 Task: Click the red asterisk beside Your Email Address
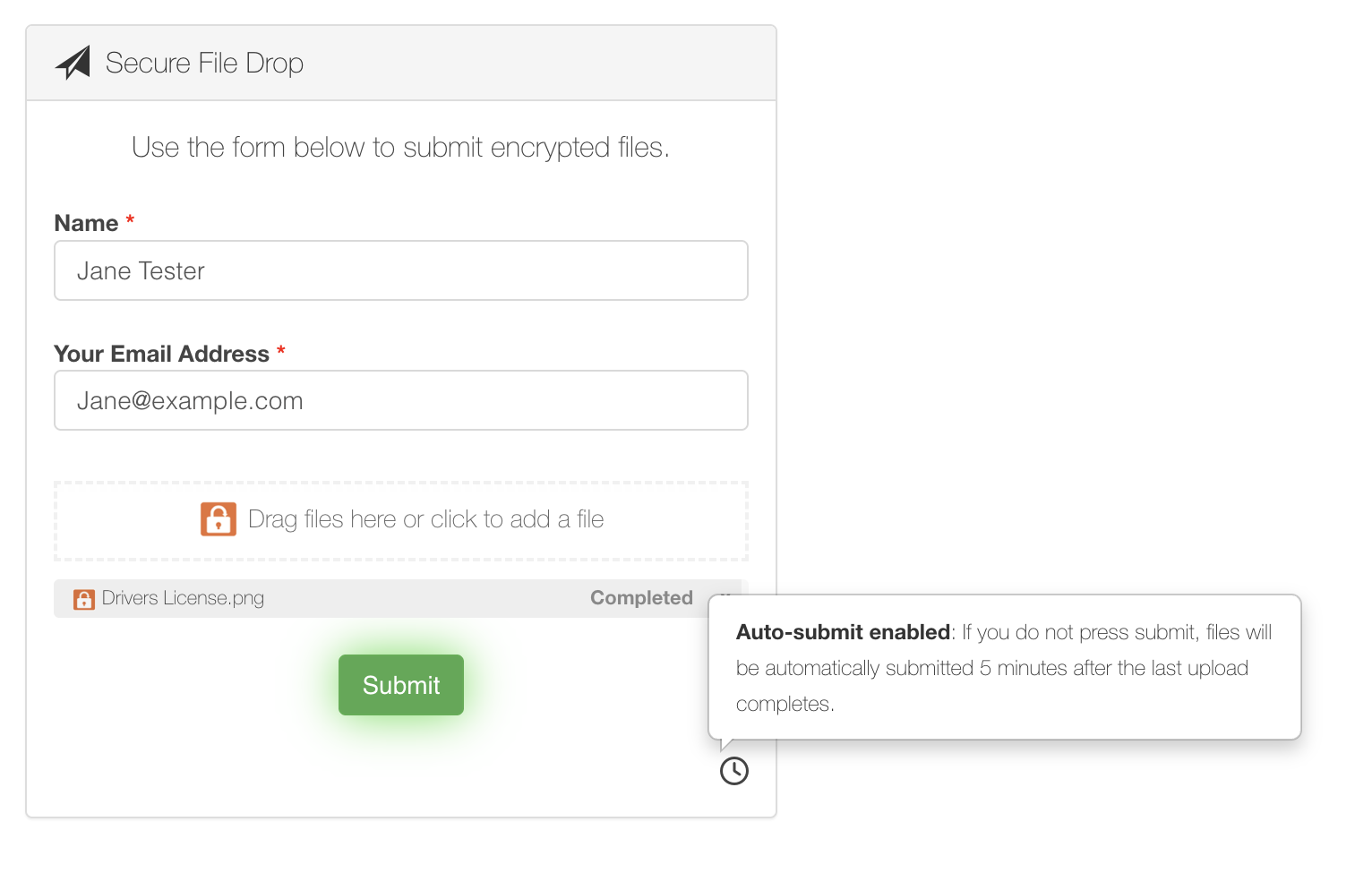pos(281,351)
